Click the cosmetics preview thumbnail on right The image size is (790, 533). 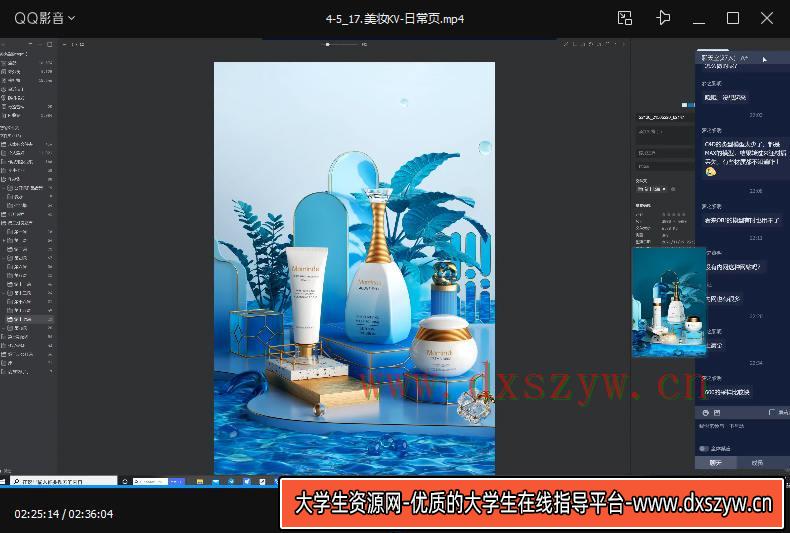click(x=669, y=302)
